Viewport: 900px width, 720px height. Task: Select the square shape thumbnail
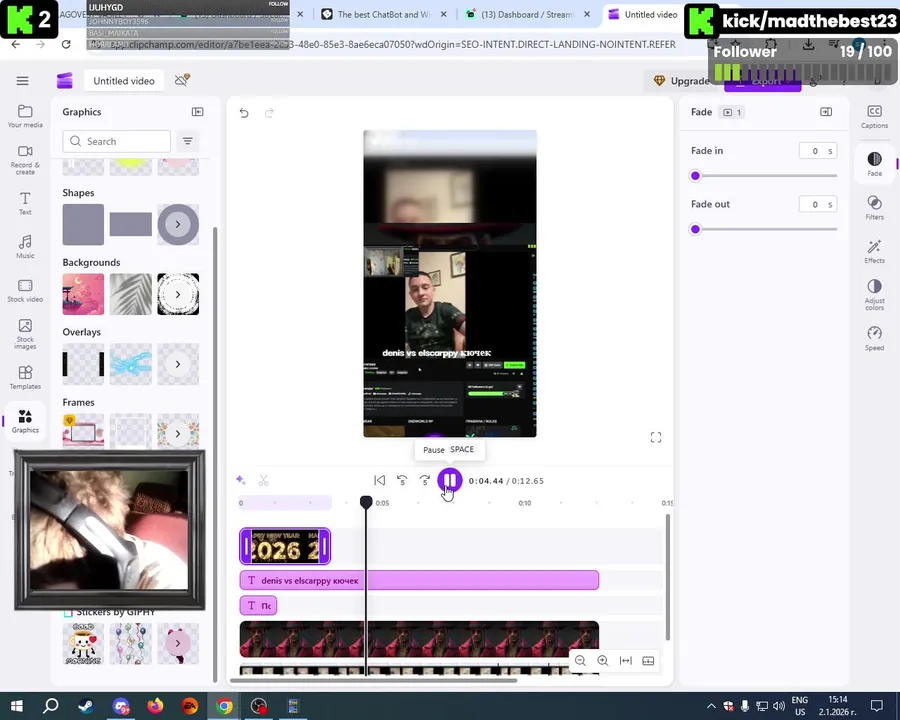click(x=83, y=224)
